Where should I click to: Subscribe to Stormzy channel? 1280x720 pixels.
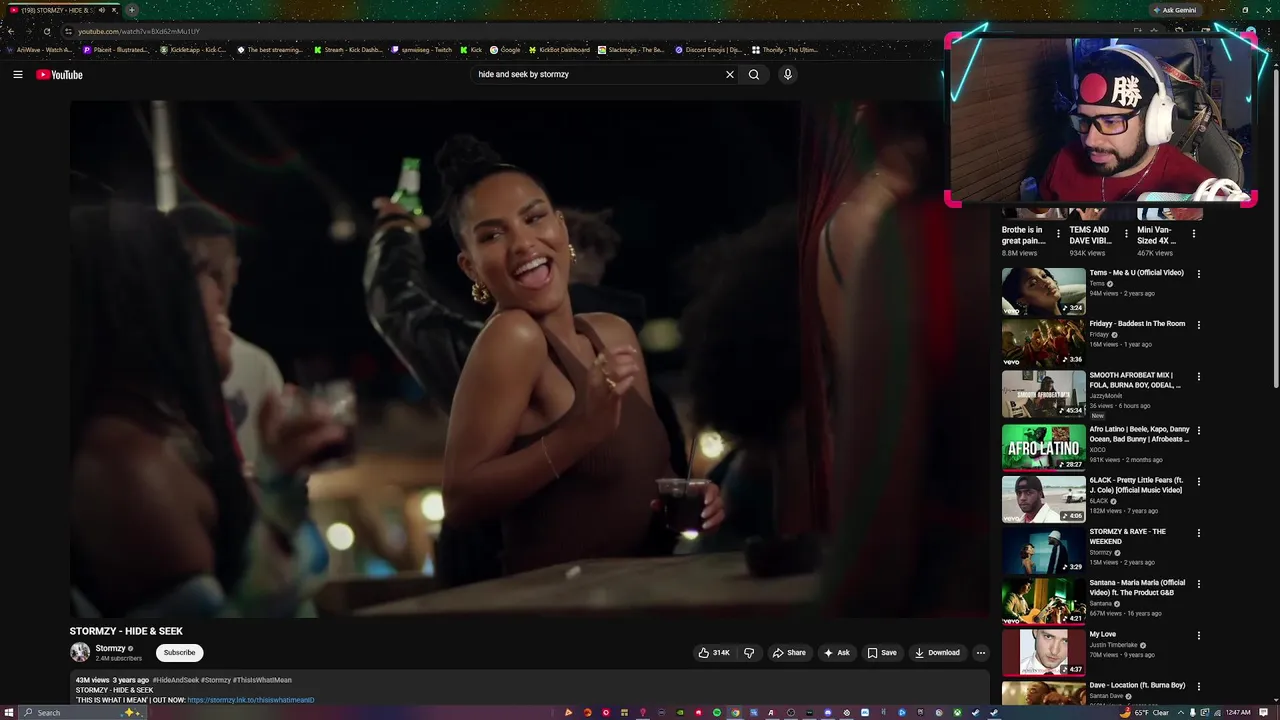(x=180, y=653)
